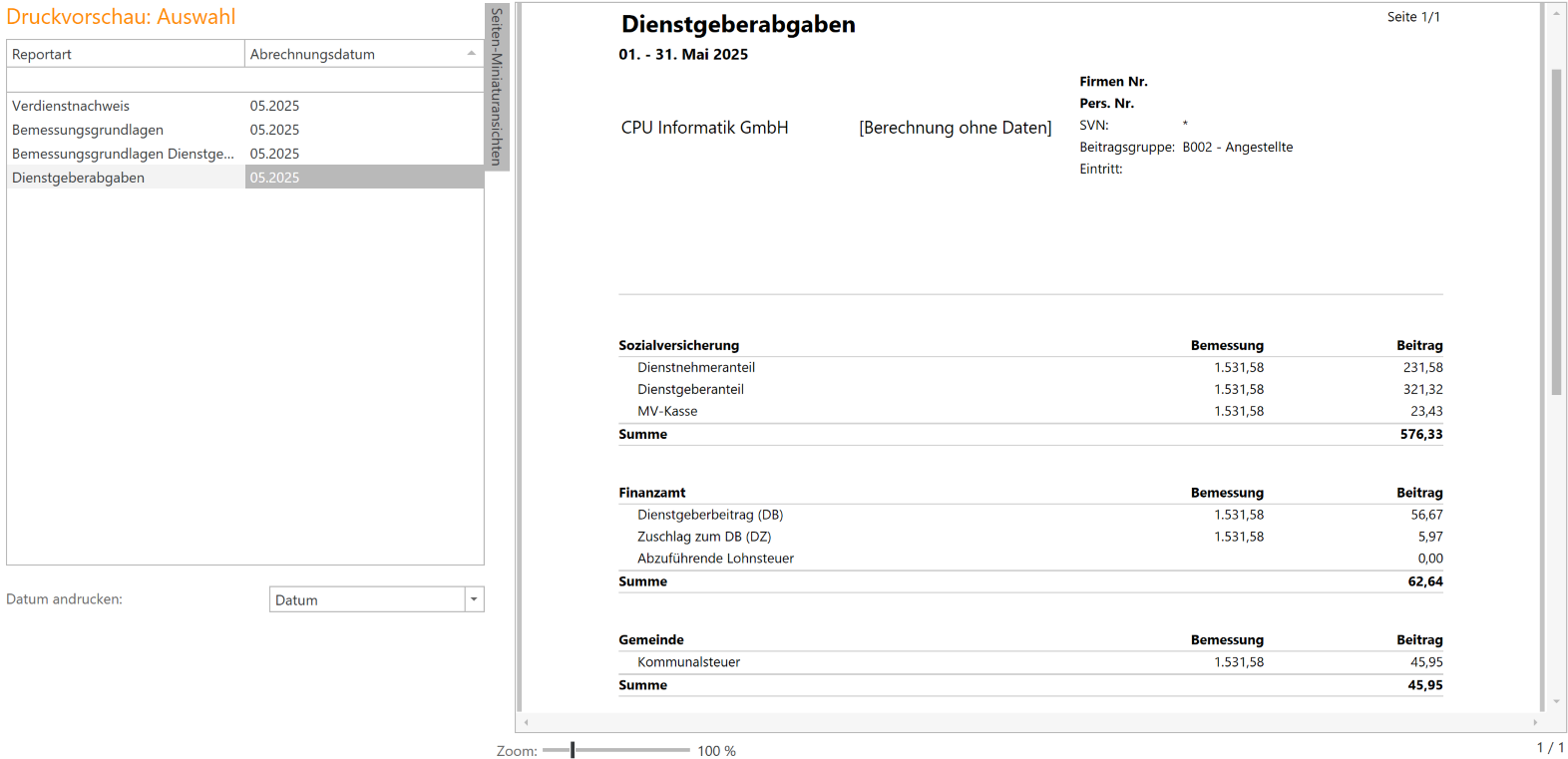Click the vertical scrollbar down arrow
The height and width of the screenshot is (759, 1568).
[x=1556, y=702]
